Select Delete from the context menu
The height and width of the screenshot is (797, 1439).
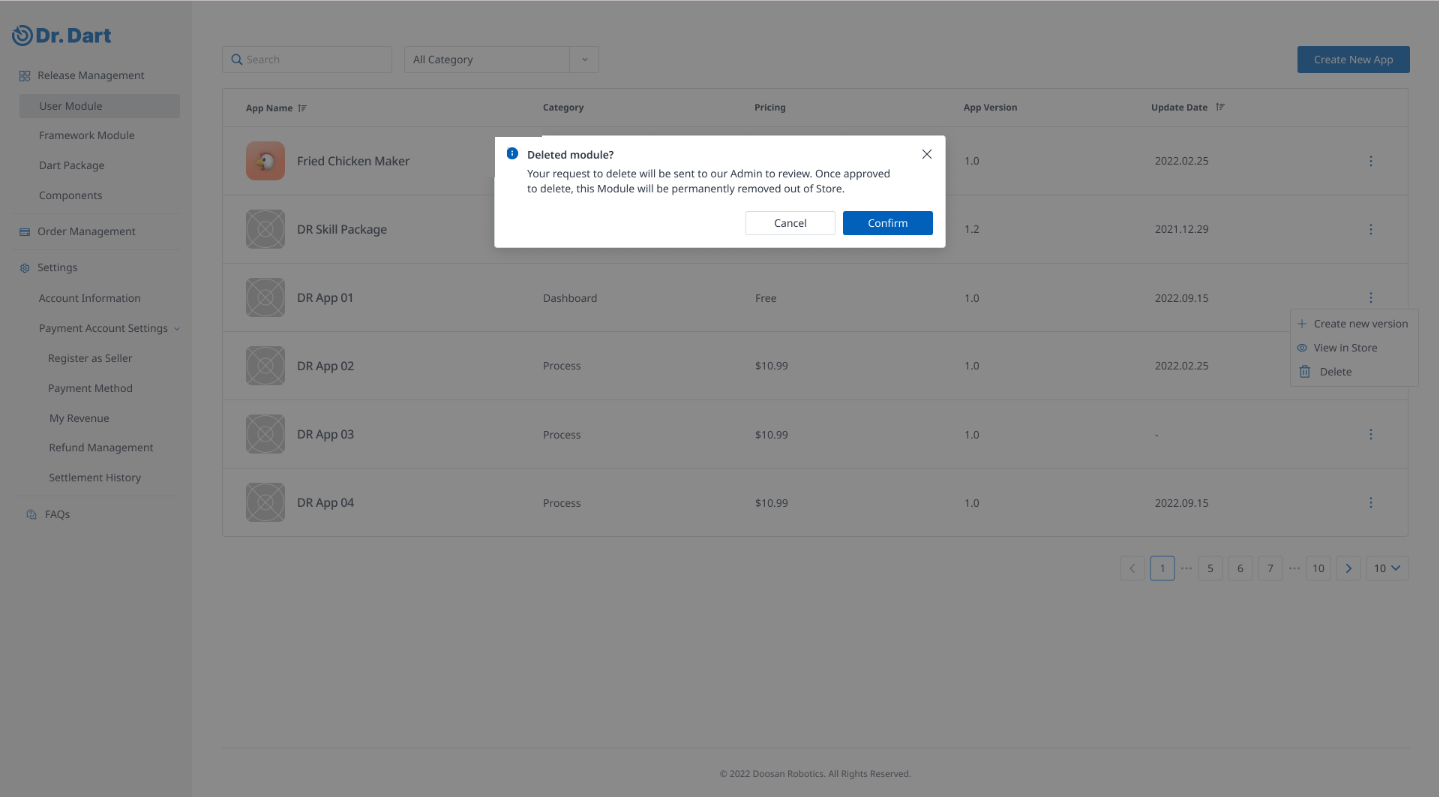tap(1335, 372)
